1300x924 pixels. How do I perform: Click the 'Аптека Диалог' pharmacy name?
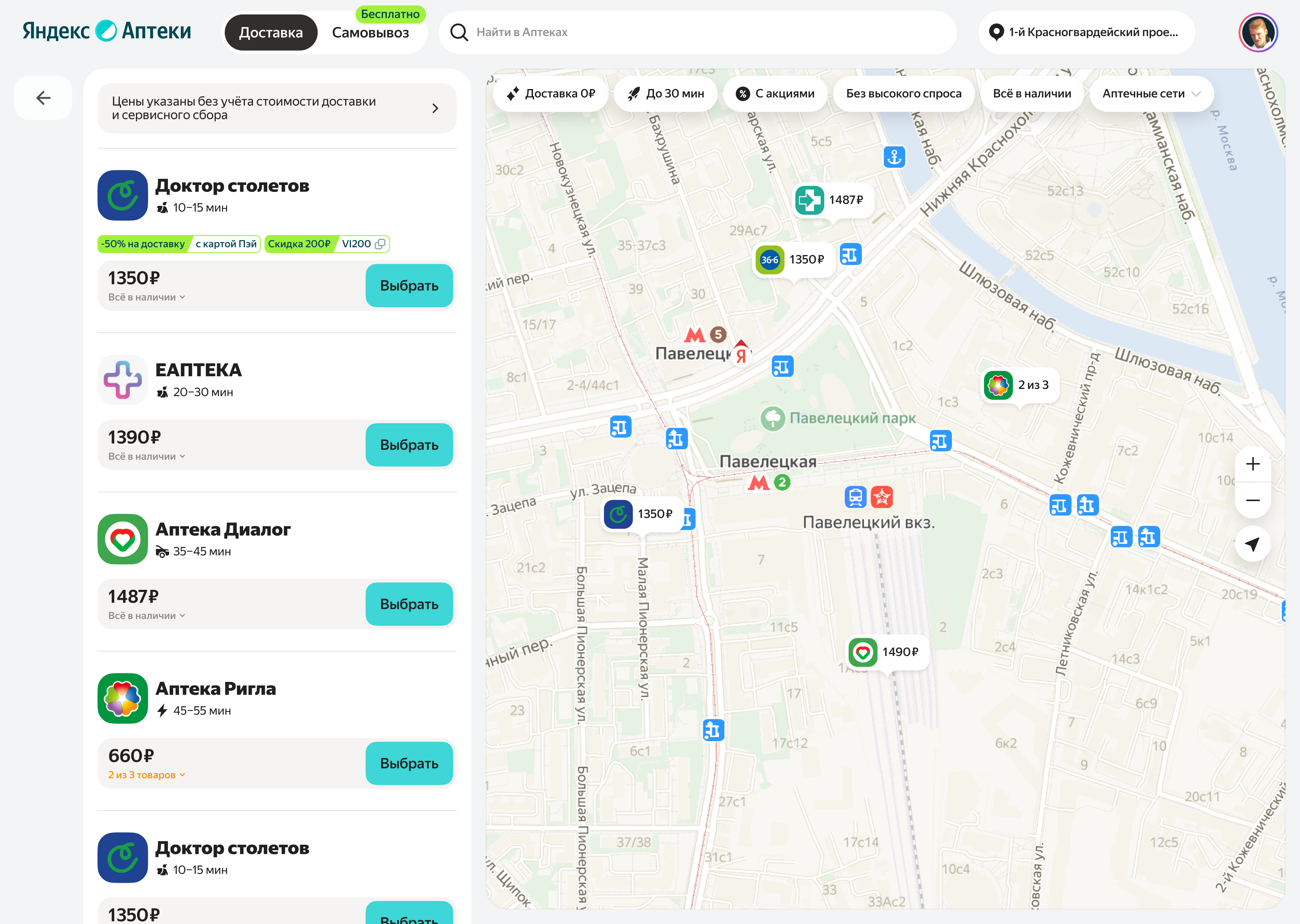point(223,530)
